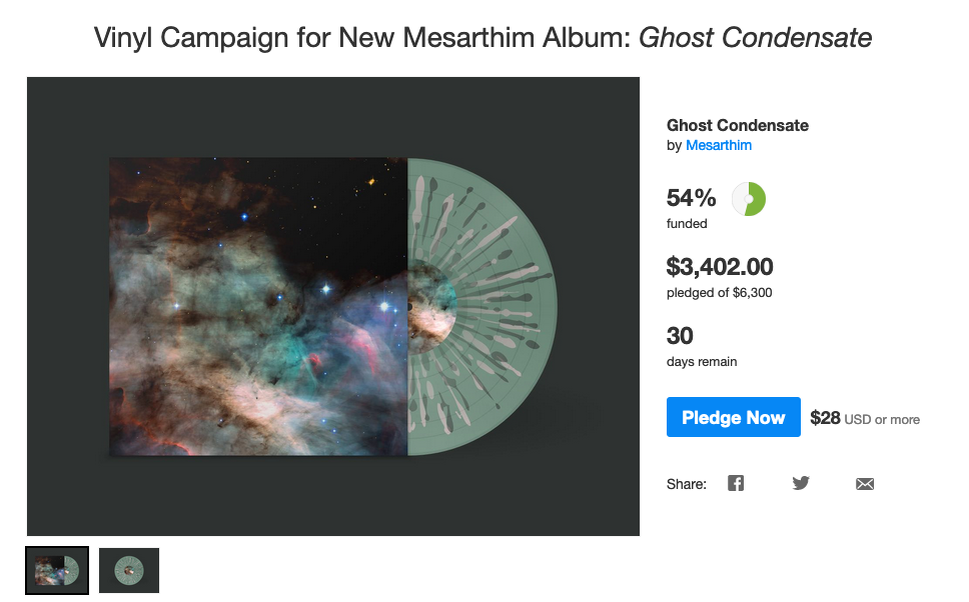
Task: Select the second thumbnail showing vinyl only
Action: pos(129,570)
